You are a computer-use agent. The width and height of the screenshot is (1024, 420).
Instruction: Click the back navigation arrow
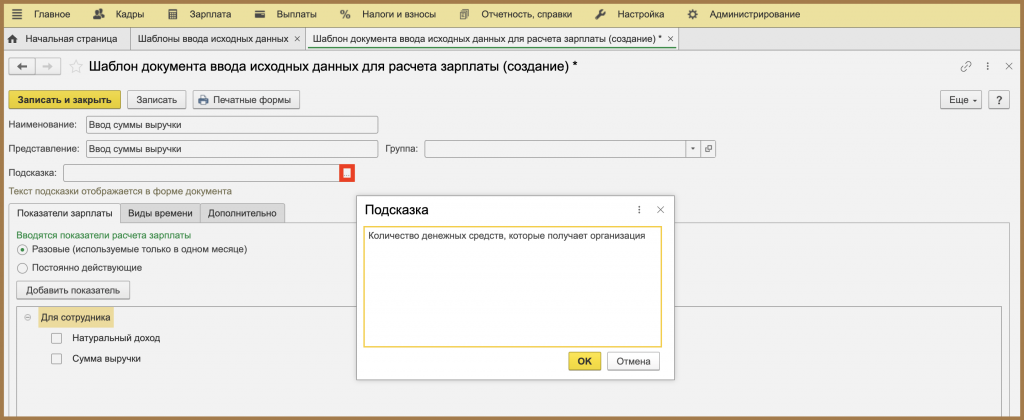pyautogui.click(x=22, y=66)
